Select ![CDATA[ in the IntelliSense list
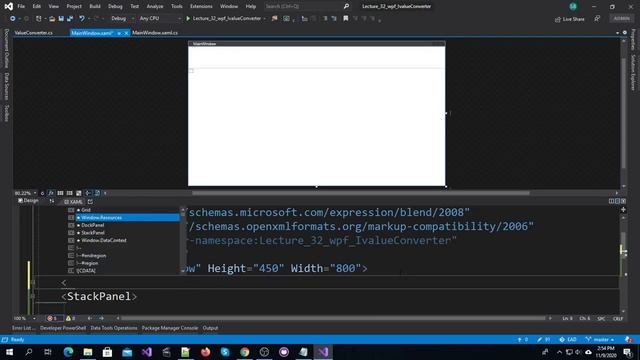Viewport: 640px width, 360px height. click(x=124, y=271)
